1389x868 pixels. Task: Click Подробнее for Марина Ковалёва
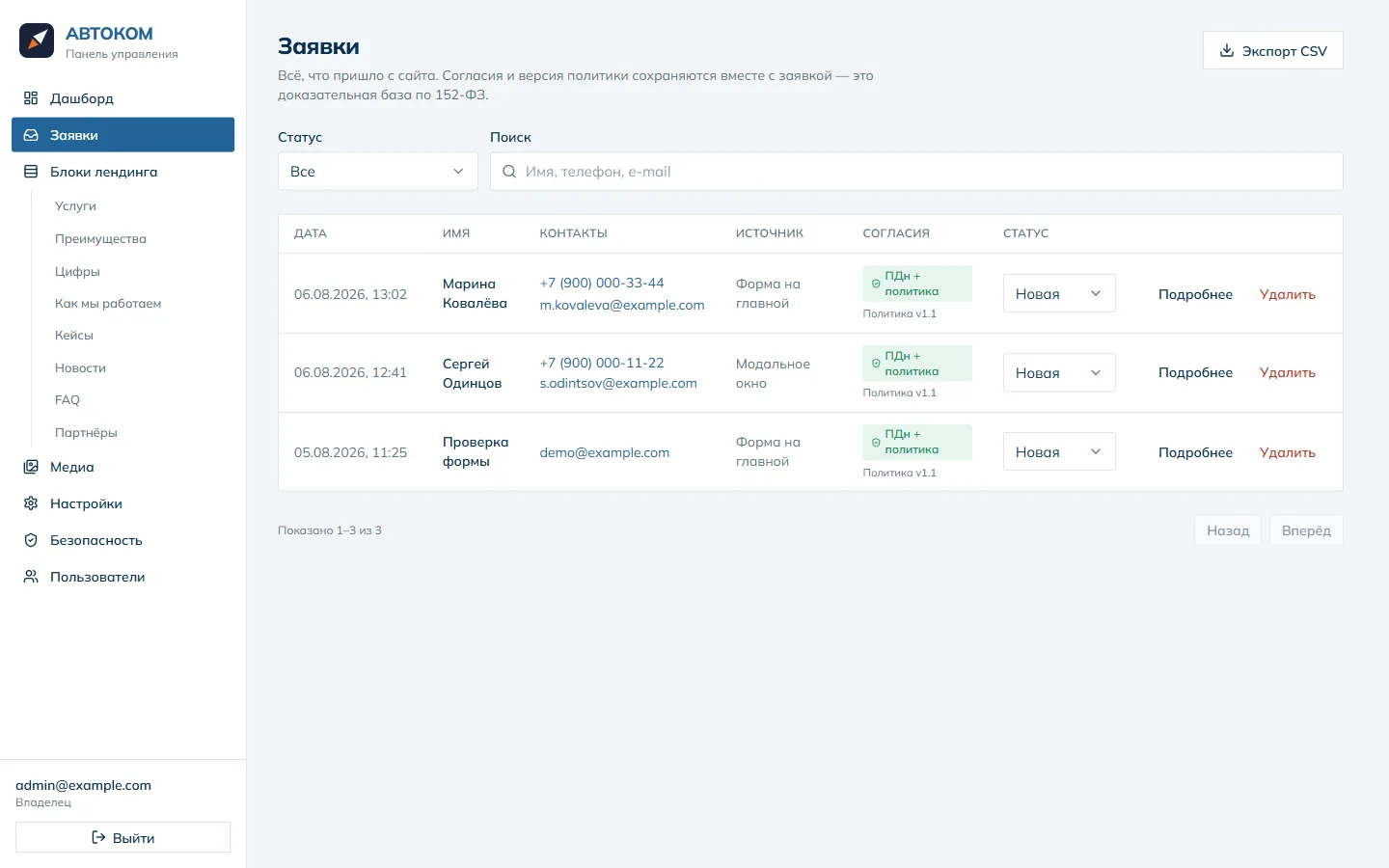[1195, 294]
